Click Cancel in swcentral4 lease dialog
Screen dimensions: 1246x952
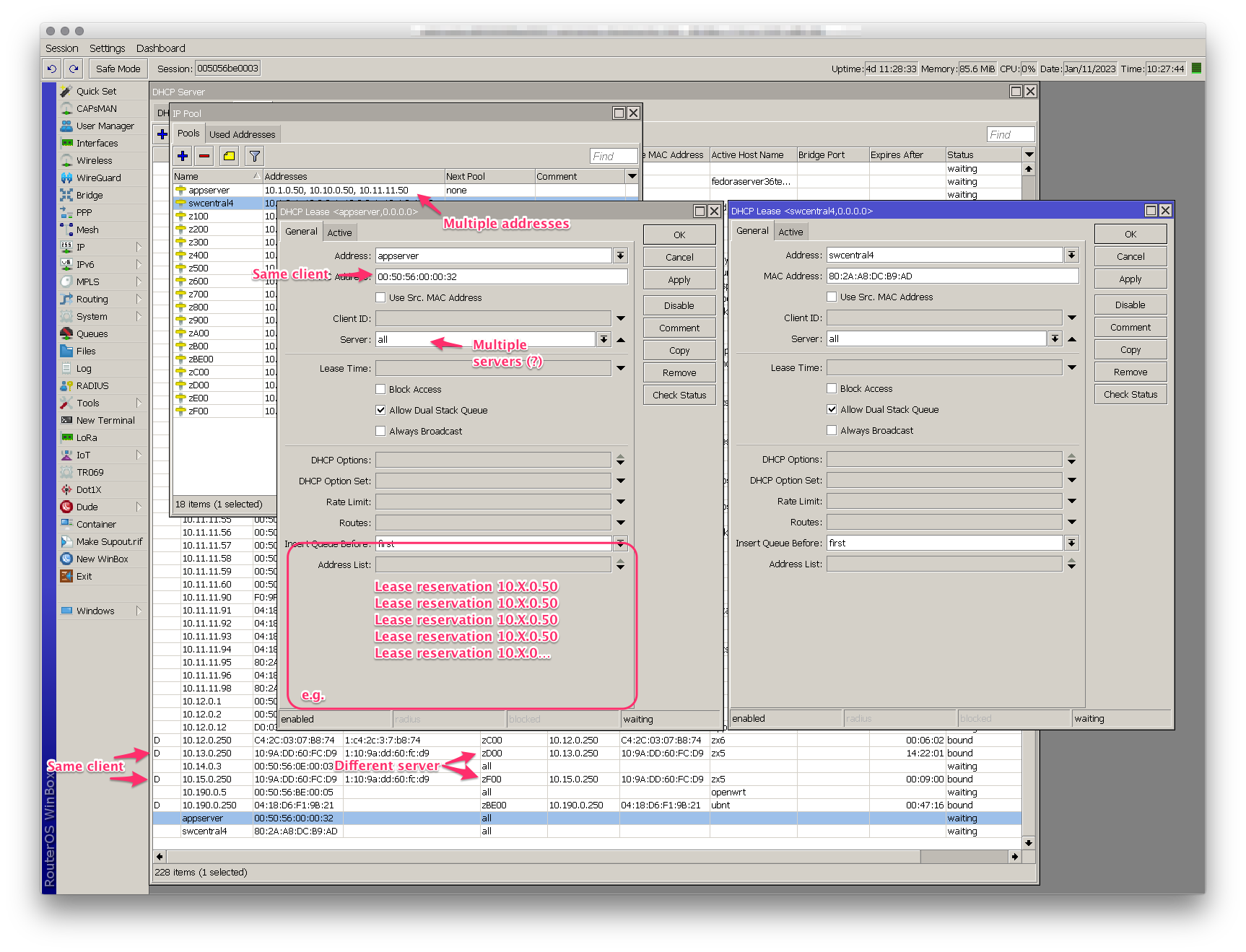click(x=1130, y=256)
